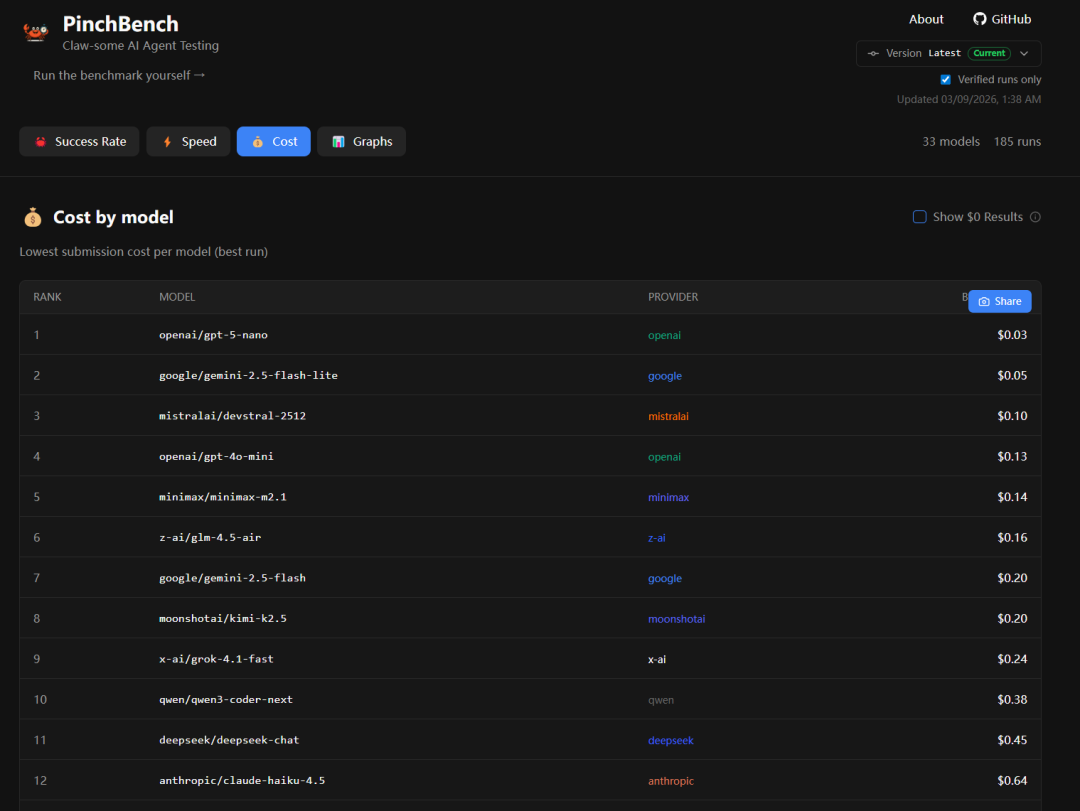Screen dimensions: 1080x811
Task: Open the GitHub link
Action: [x=1001, y=19]
